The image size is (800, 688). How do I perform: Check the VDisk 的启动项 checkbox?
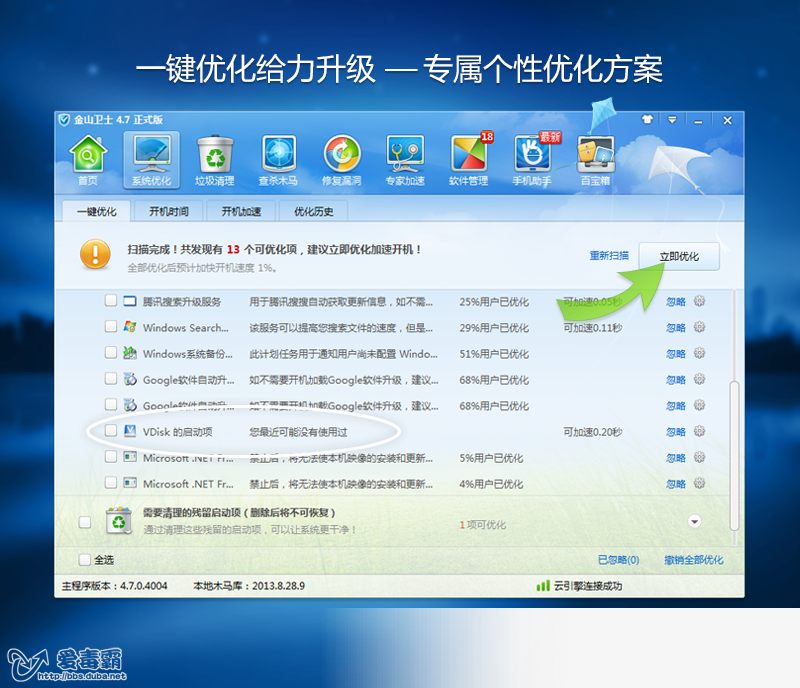[111, 430]
